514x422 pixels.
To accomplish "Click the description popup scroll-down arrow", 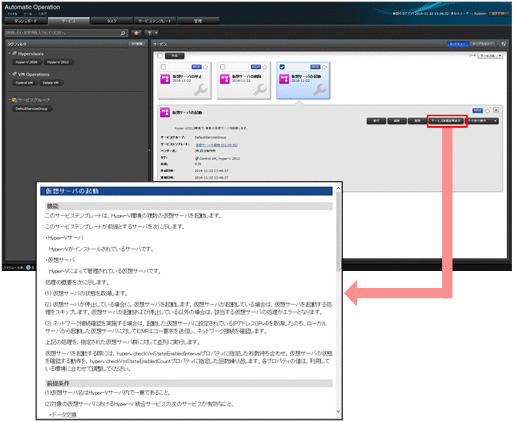I will pyautogui.click(x=338, y=411).
